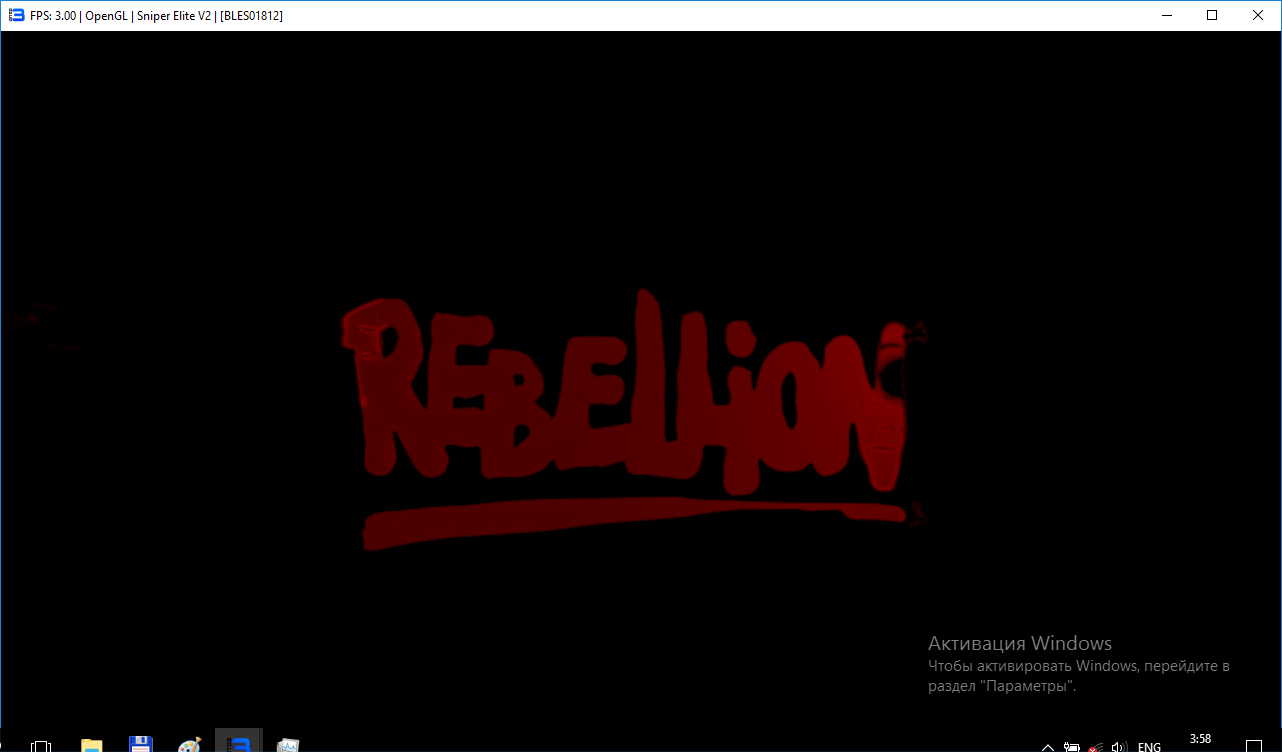
Task: Click the RPCS3 logo icon in title bar
Action: pos(16,15)
